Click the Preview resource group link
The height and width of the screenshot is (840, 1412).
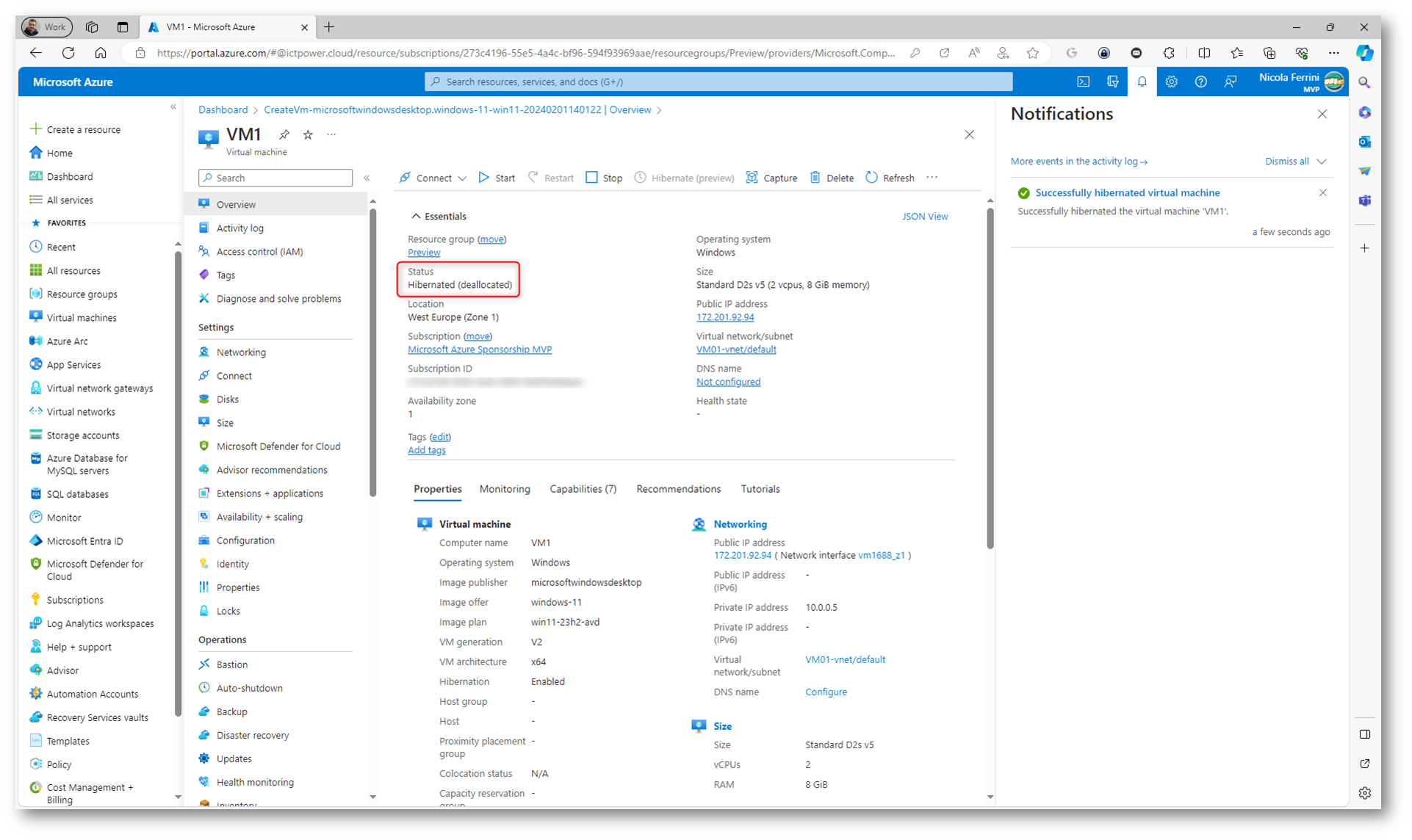424,253
